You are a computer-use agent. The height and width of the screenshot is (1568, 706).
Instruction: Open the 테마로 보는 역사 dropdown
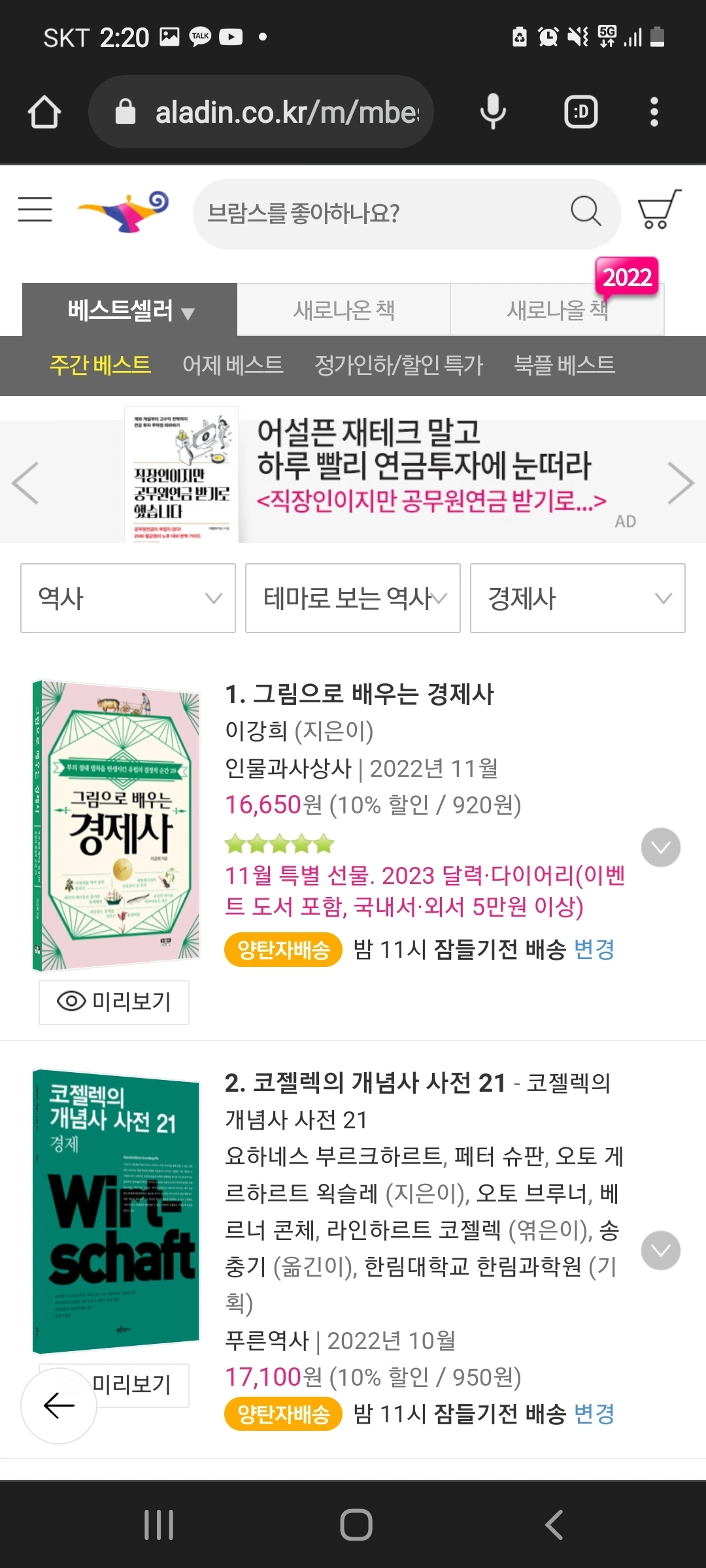pos(353,598)
